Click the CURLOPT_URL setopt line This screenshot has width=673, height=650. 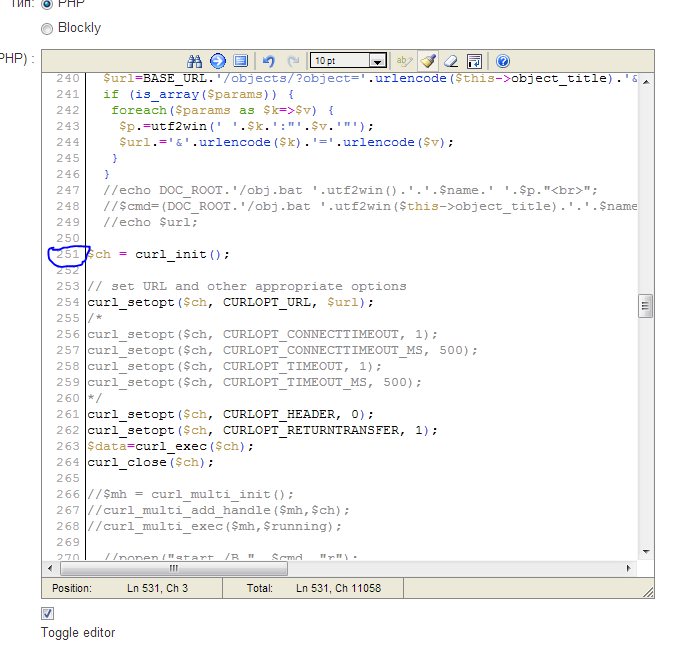tap(230, 302)
